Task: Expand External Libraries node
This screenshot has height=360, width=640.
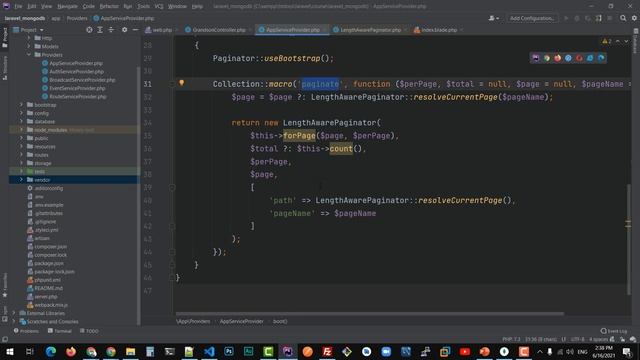Action: pyautogui.click(x=14, y=313)
